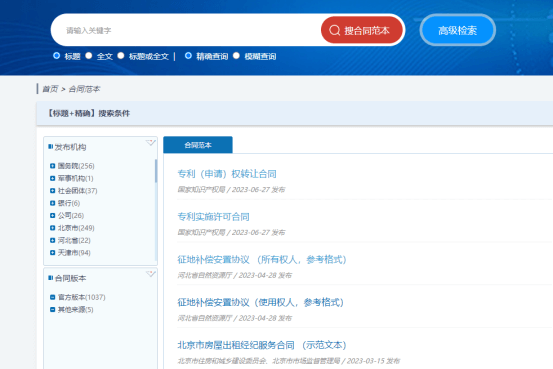Image resolution: width=553 pixels, height=369 pixels.
Task: Collapse the 发布机构 panel arrow icon
Action: 151,143
